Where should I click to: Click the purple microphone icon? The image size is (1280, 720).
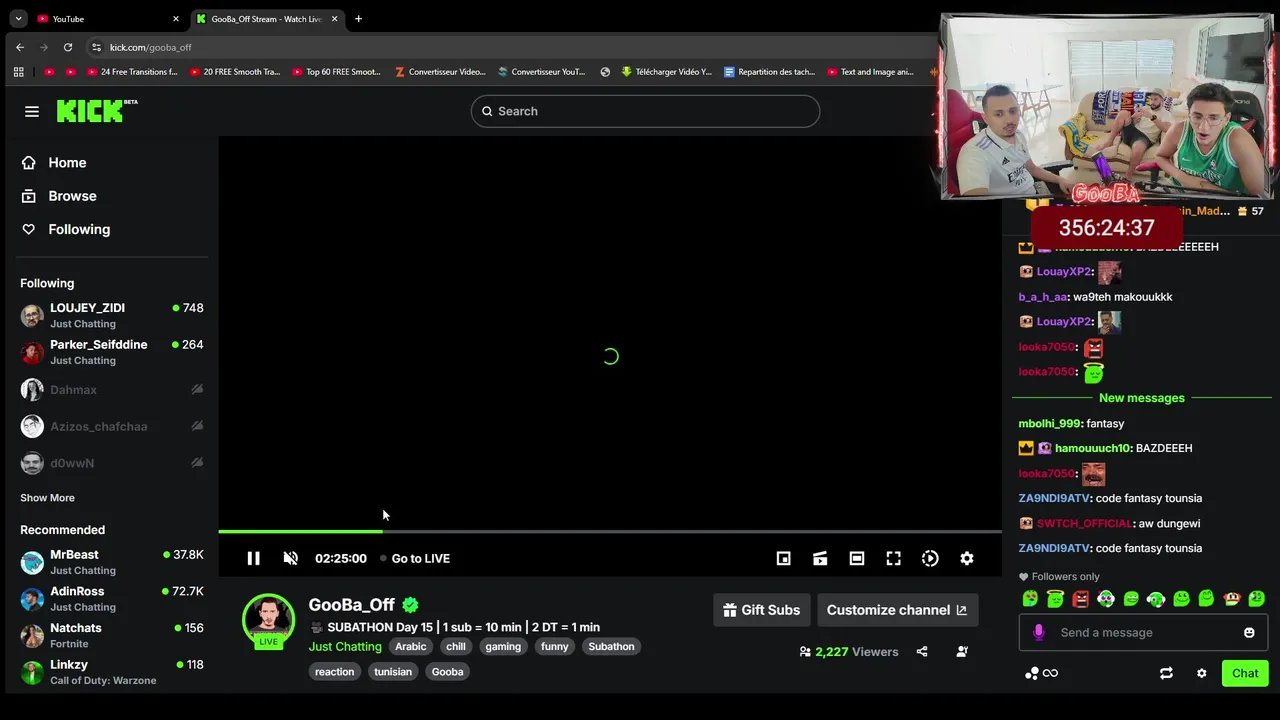click(1038, 632)
